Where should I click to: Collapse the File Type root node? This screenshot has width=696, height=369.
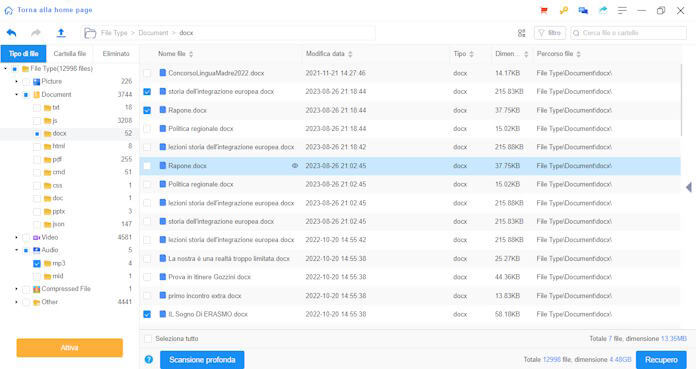click(x=5, y=69)
